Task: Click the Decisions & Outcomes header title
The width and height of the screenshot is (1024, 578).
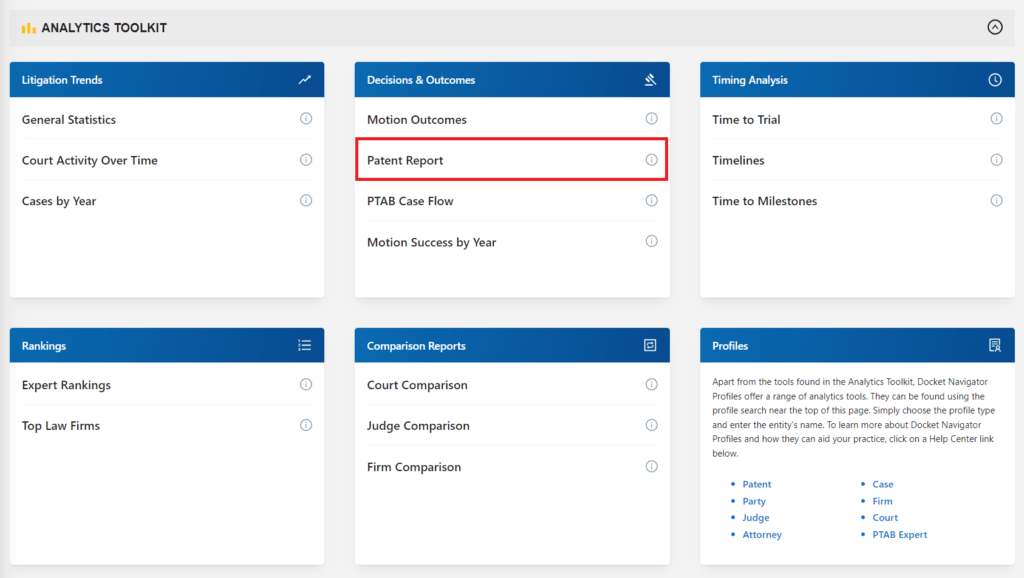Action: point(421,80)
